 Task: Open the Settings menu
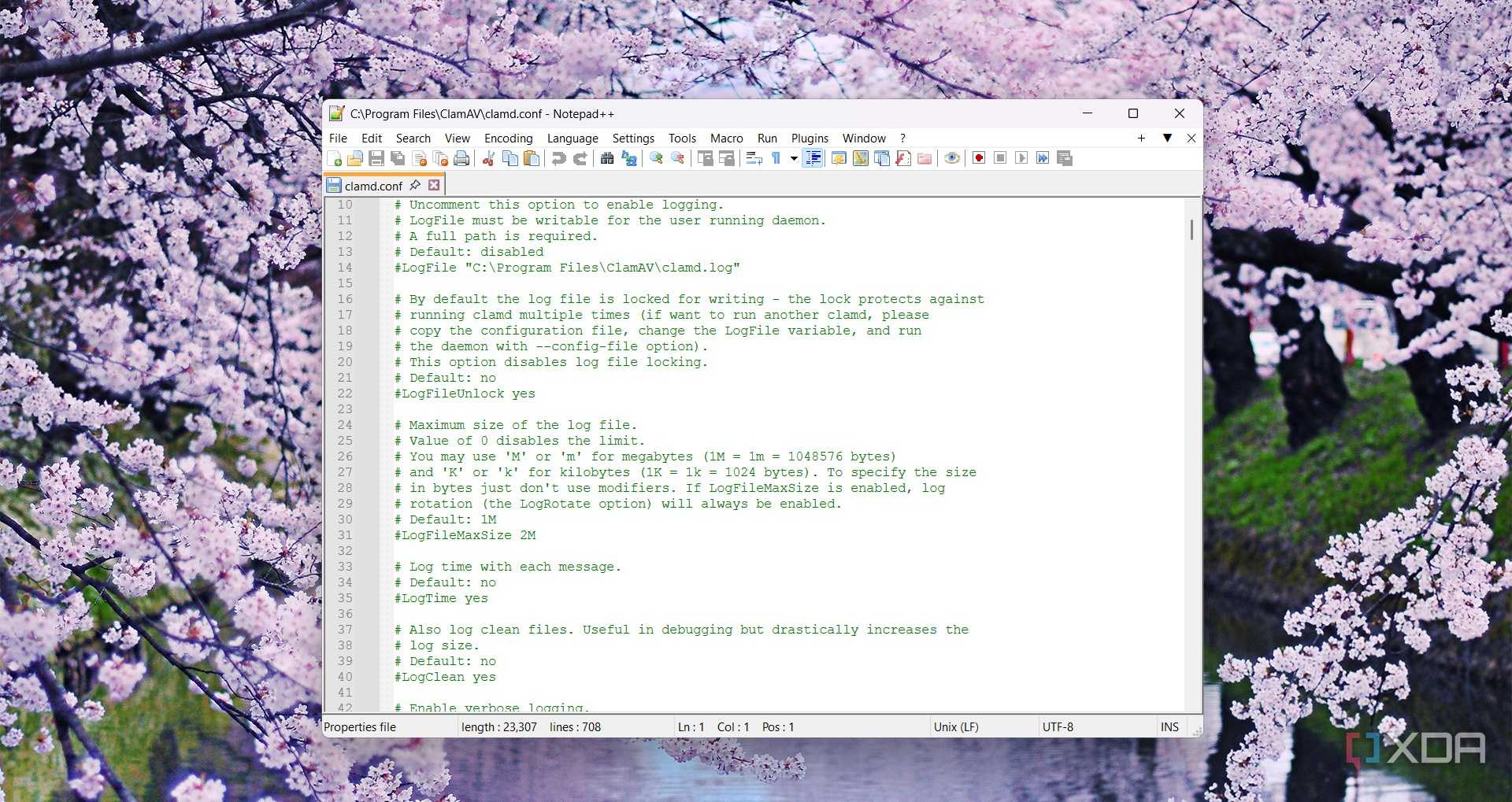pos(633,139)
